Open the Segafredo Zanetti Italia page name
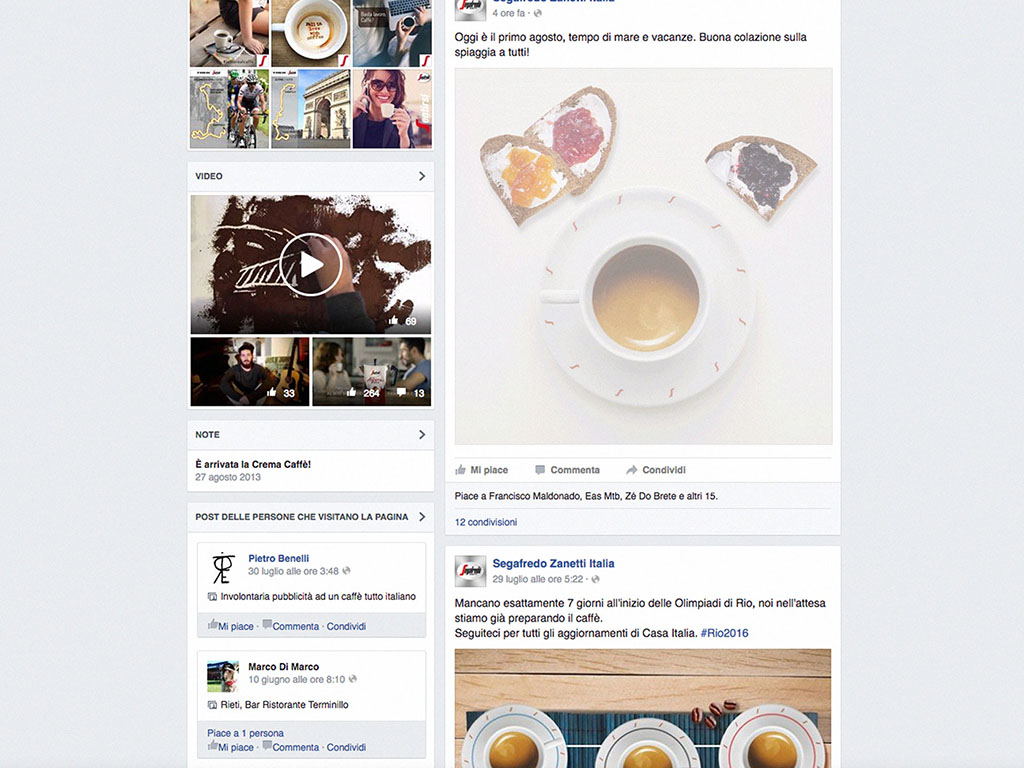This screenshot has height=768, width=1024. [x=553, y=563]
